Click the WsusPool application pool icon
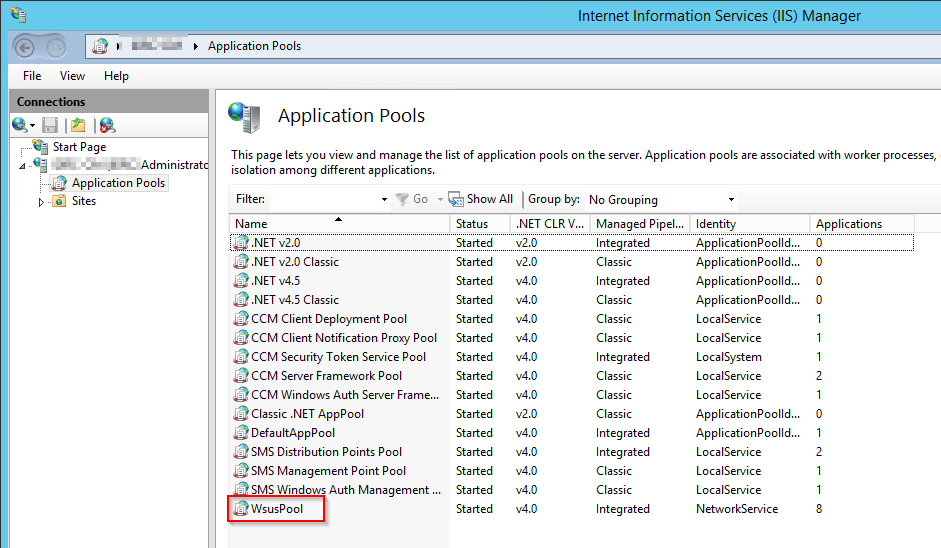The image size is (941, 548). click(240, 509)
